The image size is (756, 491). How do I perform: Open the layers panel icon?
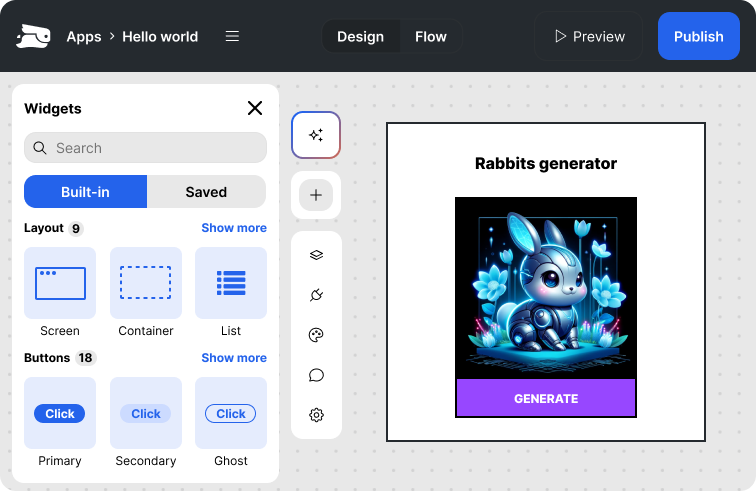[316, 255]
